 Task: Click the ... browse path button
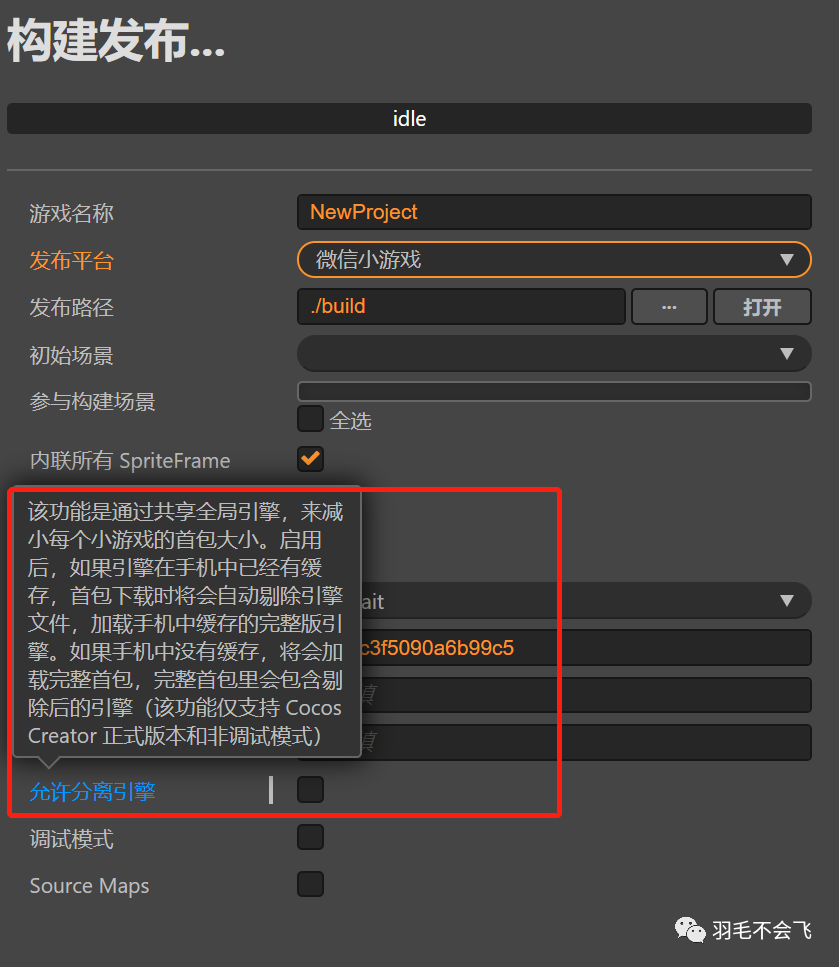coord(669,307)
